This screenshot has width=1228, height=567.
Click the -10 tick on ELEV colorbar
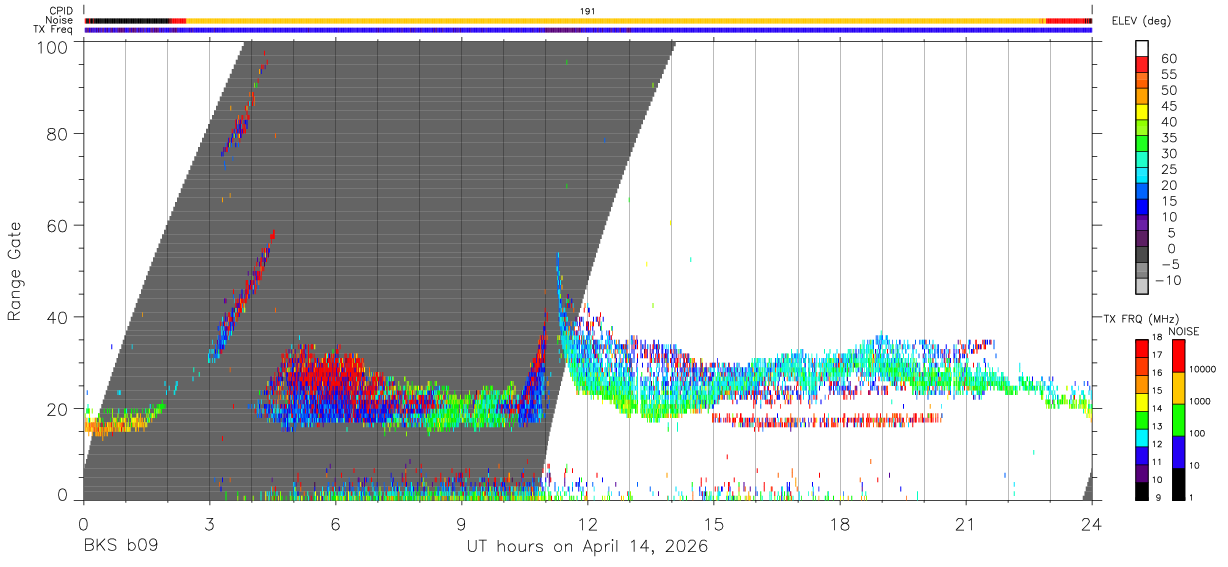[1167, 280]
